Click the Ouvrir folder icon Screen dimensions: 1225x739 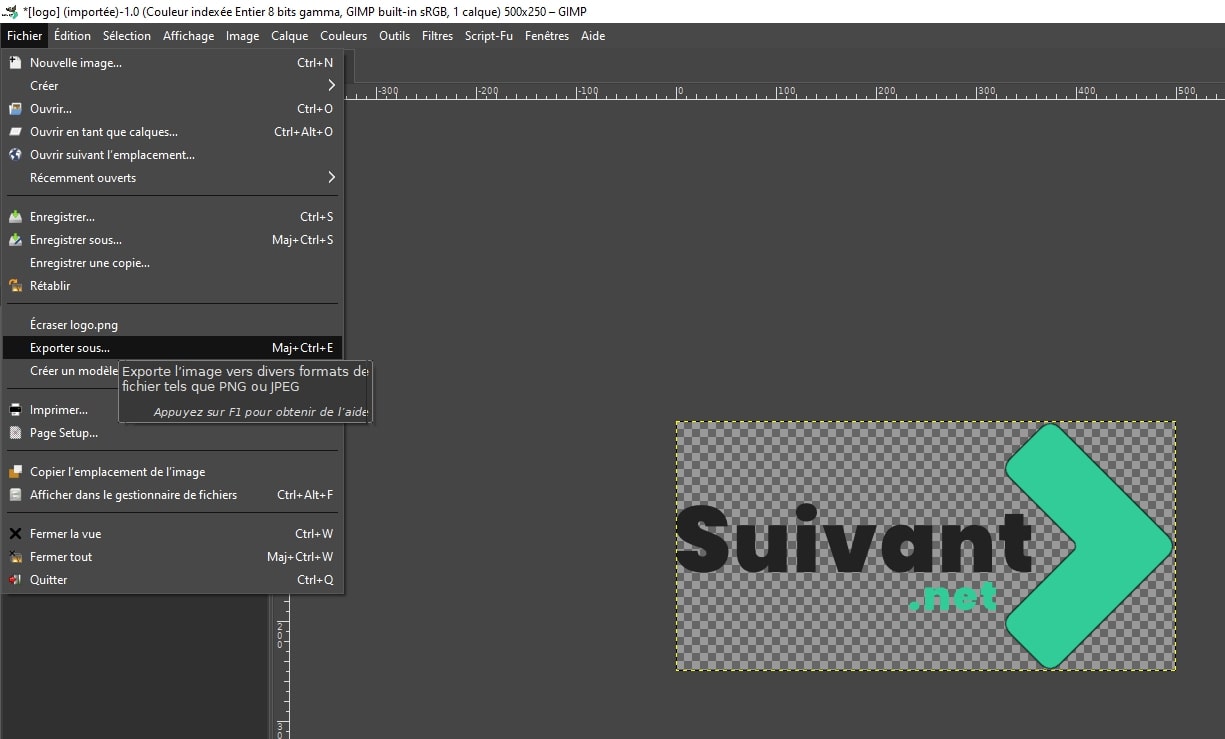pos(15,109)
